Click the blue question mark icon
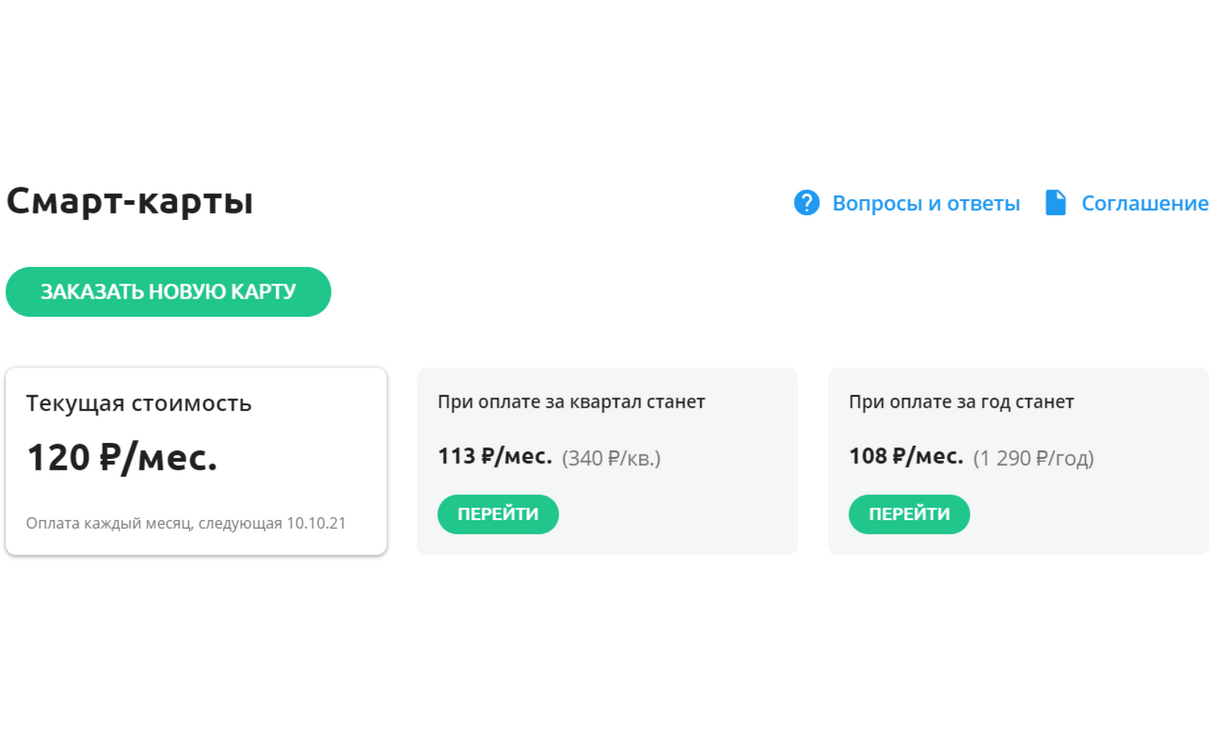The image size is (1214, 740). coord(806,202)
